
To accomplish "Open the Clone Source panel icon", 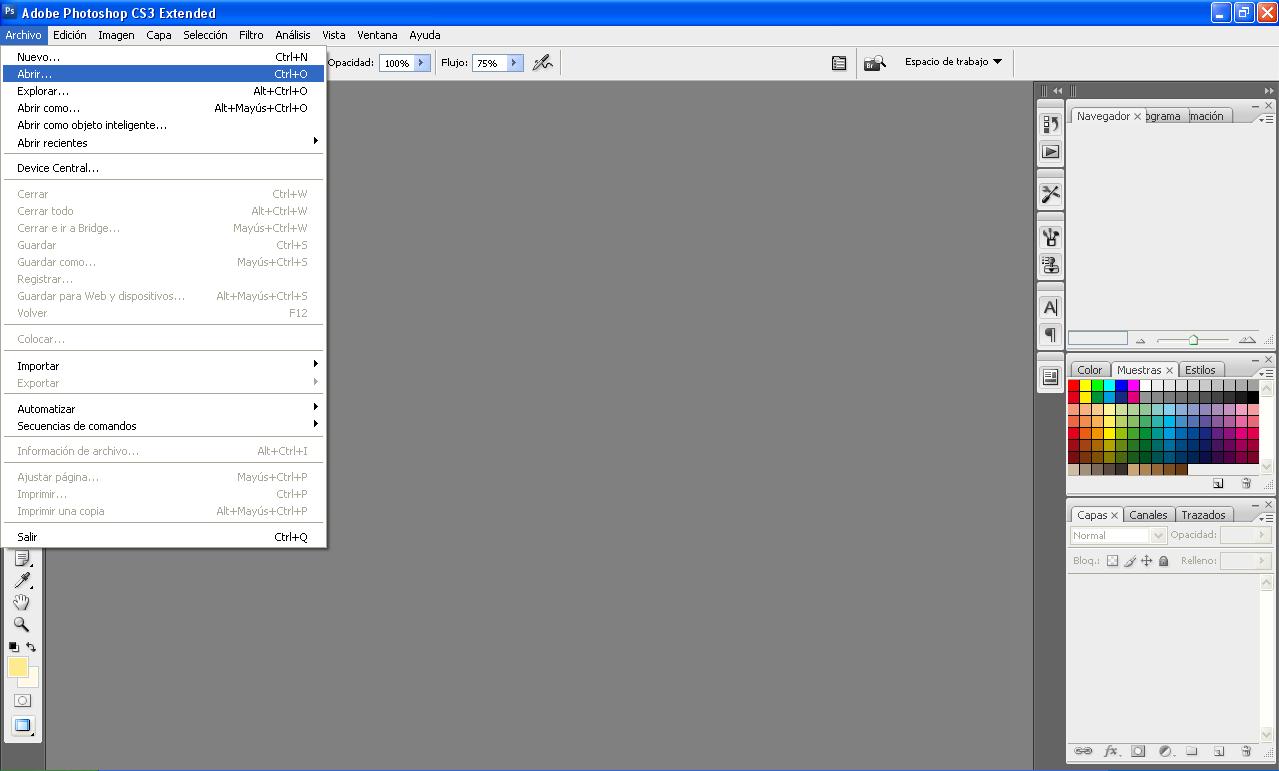I will (x=1050, y=265).
